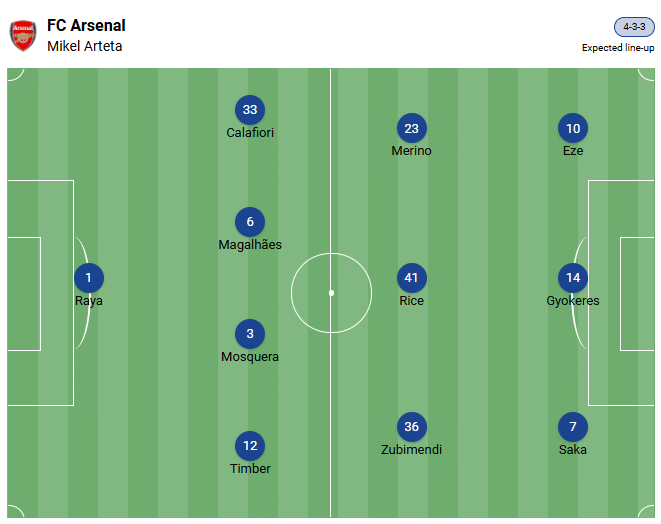Click Calafiori's number 33 player marker
661x524 pixels.
(250, 110)
